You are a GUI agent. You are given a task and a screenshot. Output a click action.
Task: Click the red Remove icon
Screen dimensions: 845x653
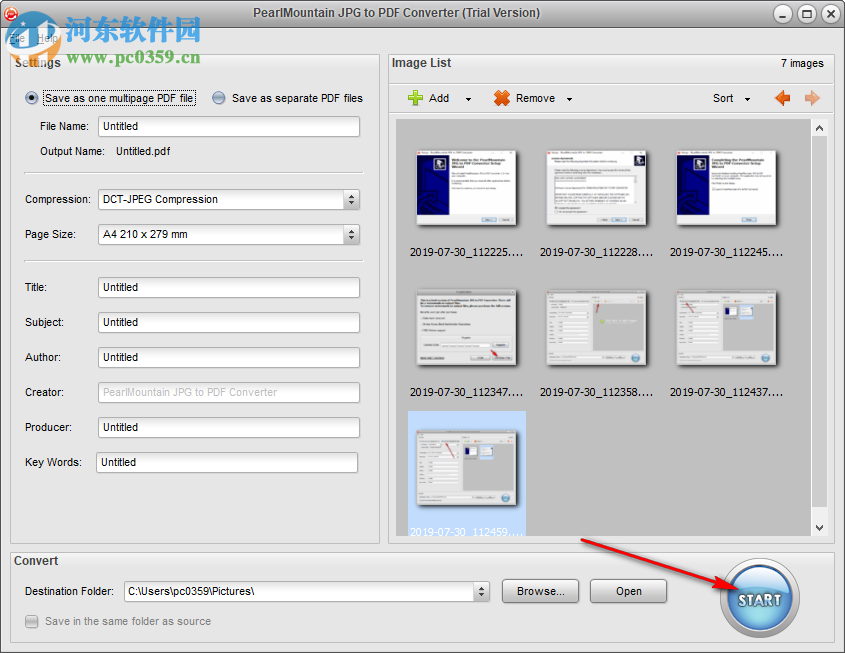point(500,98)
